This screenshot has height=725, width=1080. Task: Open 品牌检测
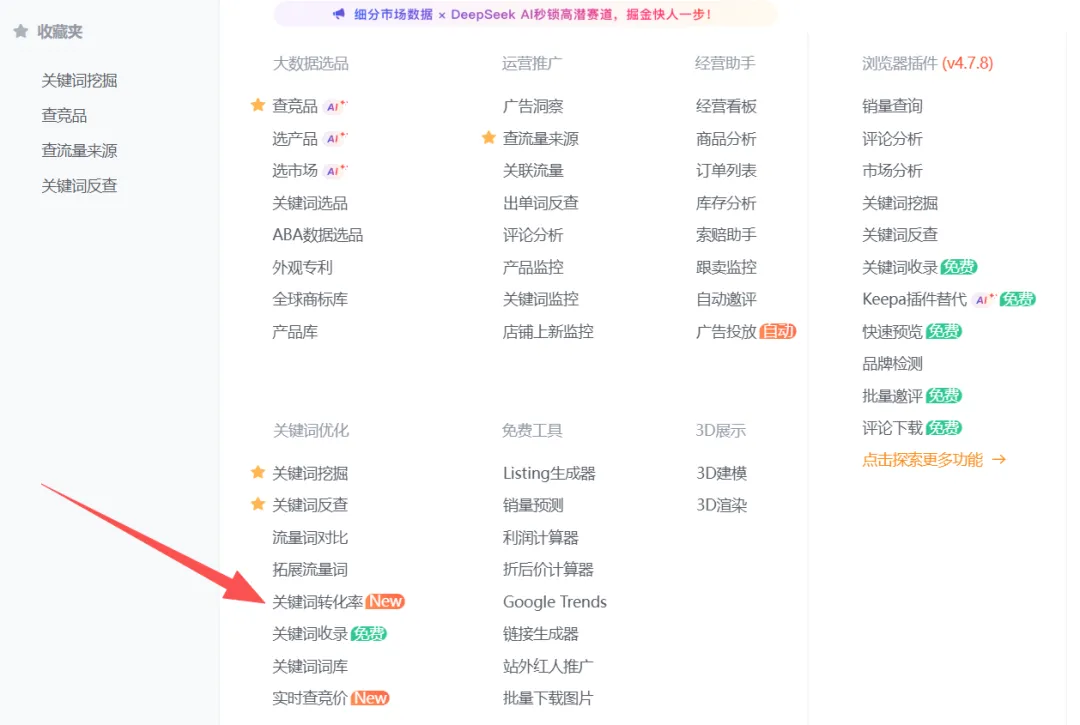892,364
